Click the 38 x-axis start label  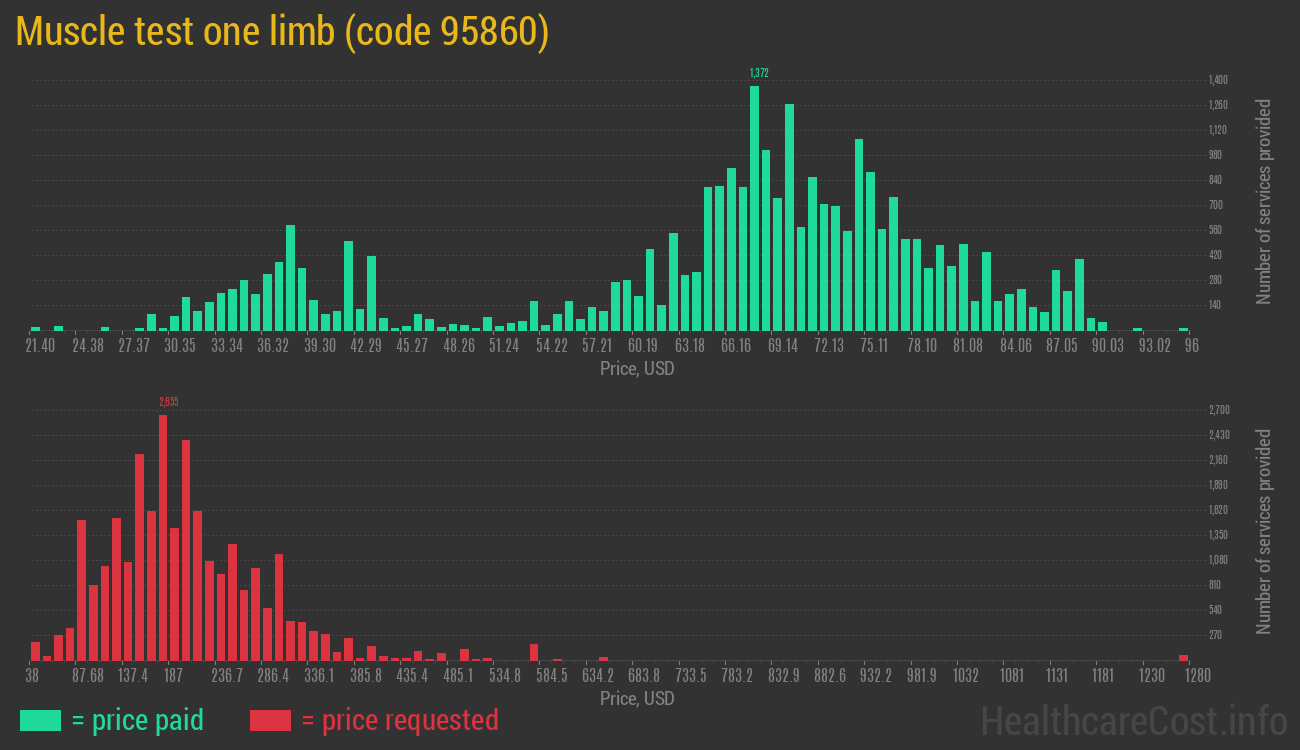(x=32, y=676)
